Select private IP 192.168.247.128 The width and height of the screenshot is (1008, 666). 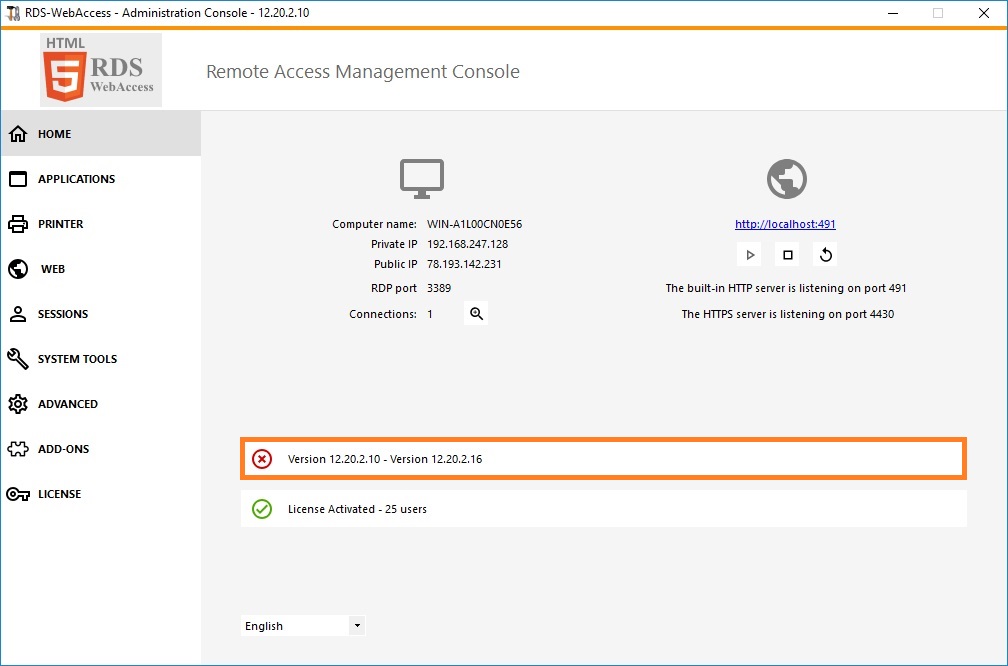[x=467, y=244]
